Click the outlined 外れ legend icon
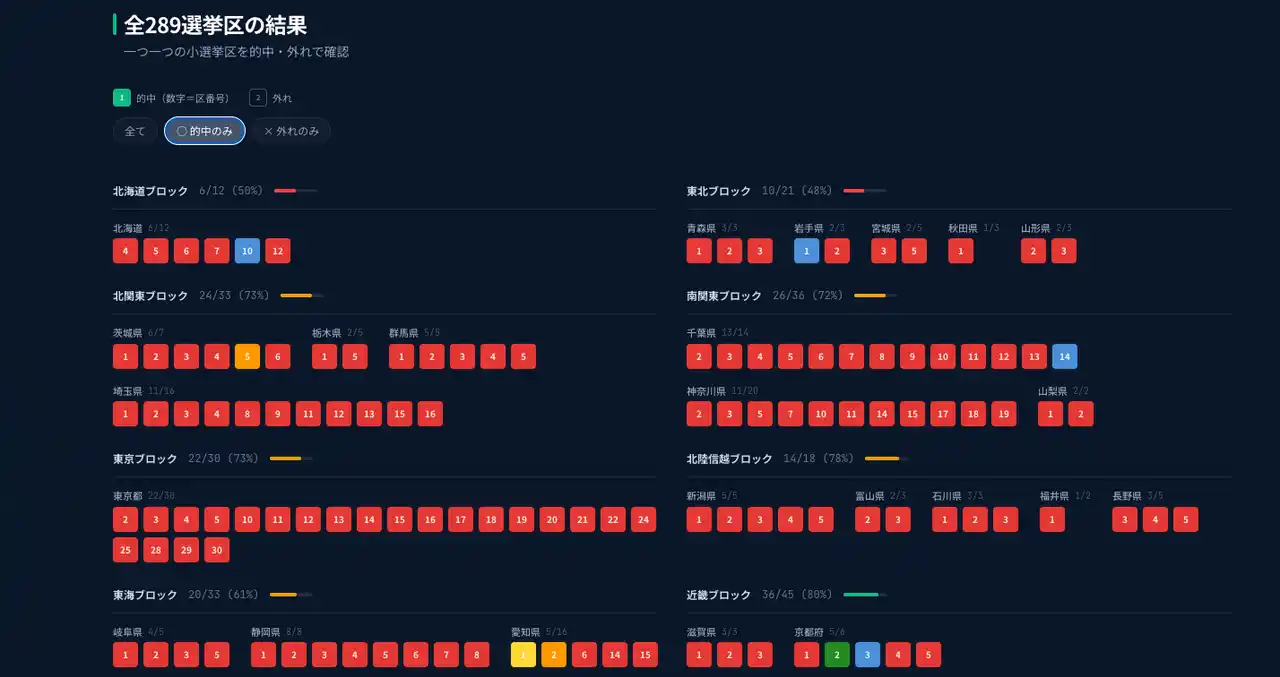The image size is (1280, 677). (258, 98)
